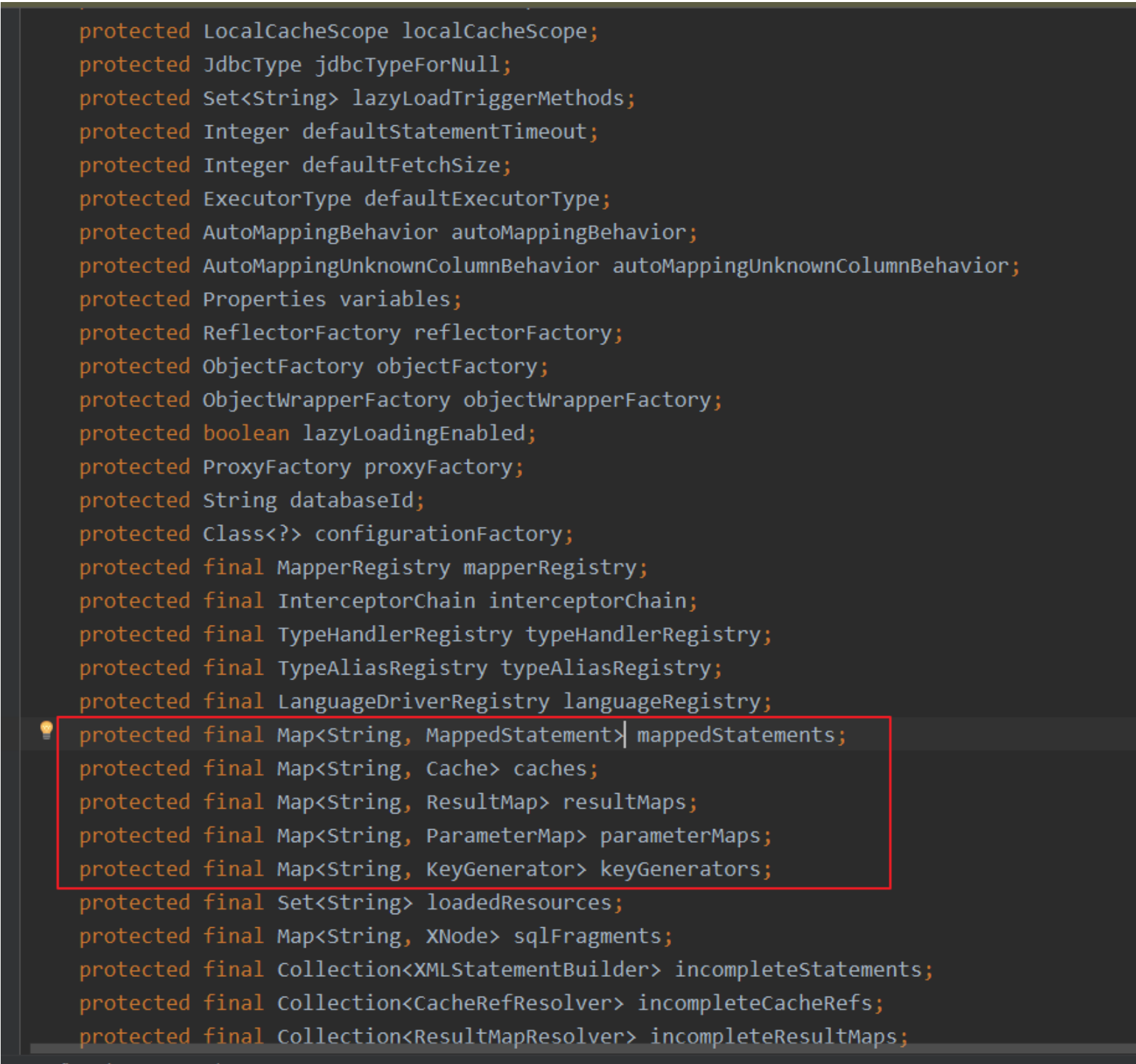
Task: Click the lazyLoadTriggerMethods field
Action: 487,98
